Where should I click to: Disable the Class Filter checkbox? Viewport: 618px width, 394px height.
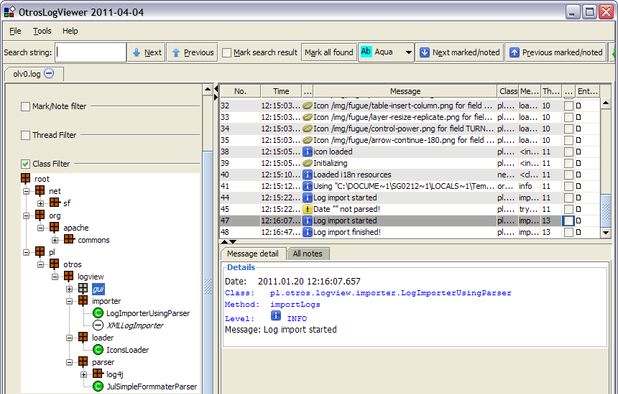pyautogui.click(x=25, y=164)
